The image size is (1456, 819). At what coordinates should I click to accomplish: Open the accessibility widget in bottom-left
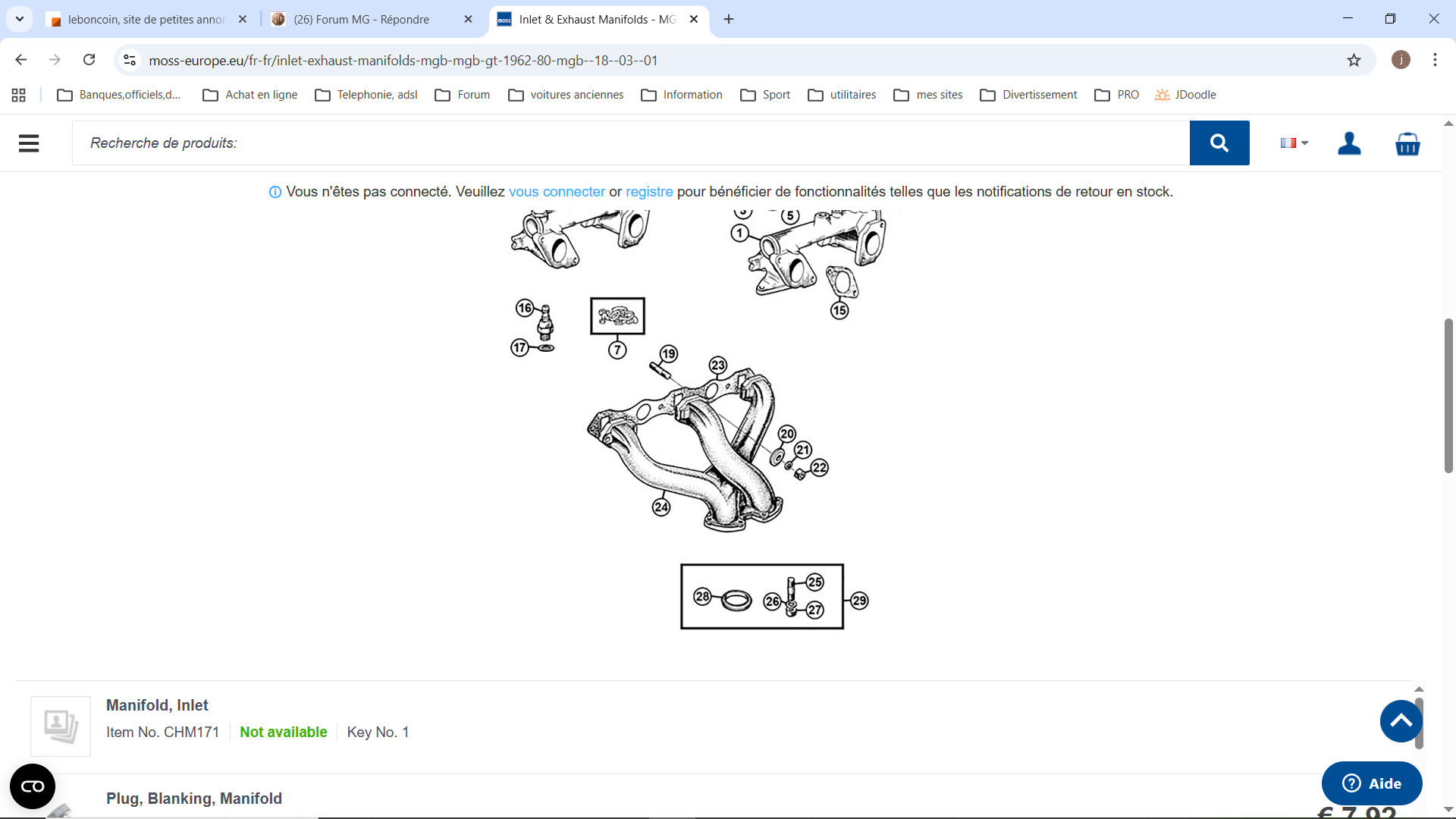(x=33, y=786)
